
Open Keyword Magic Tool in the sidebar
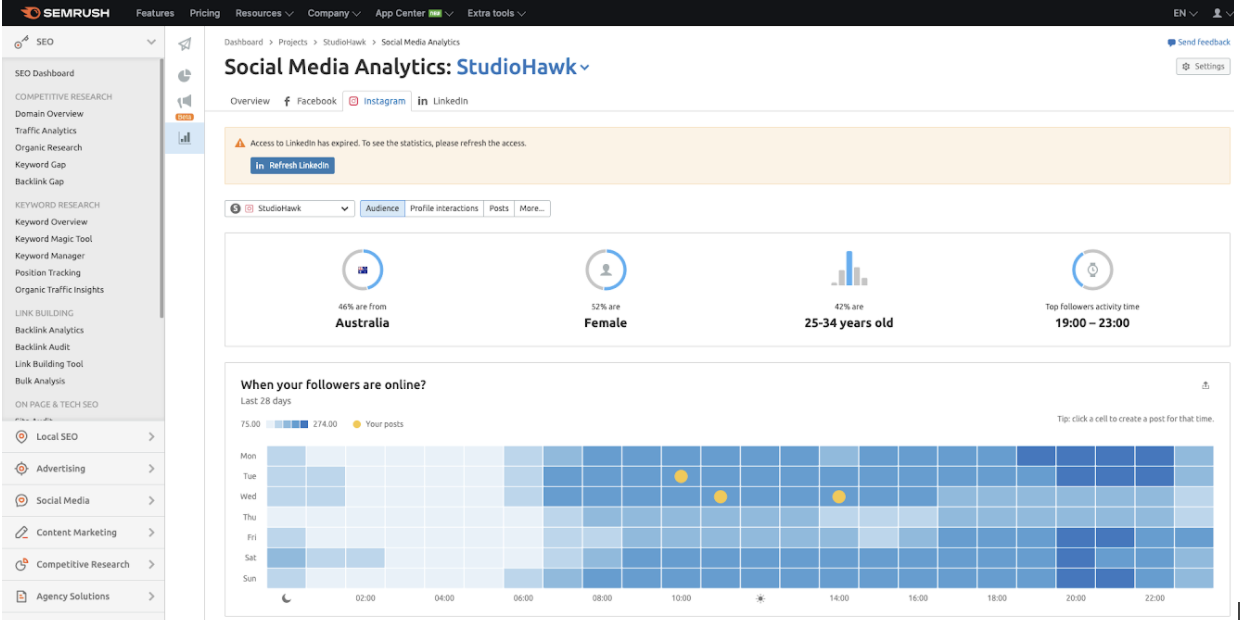click(x=54, y=239)
